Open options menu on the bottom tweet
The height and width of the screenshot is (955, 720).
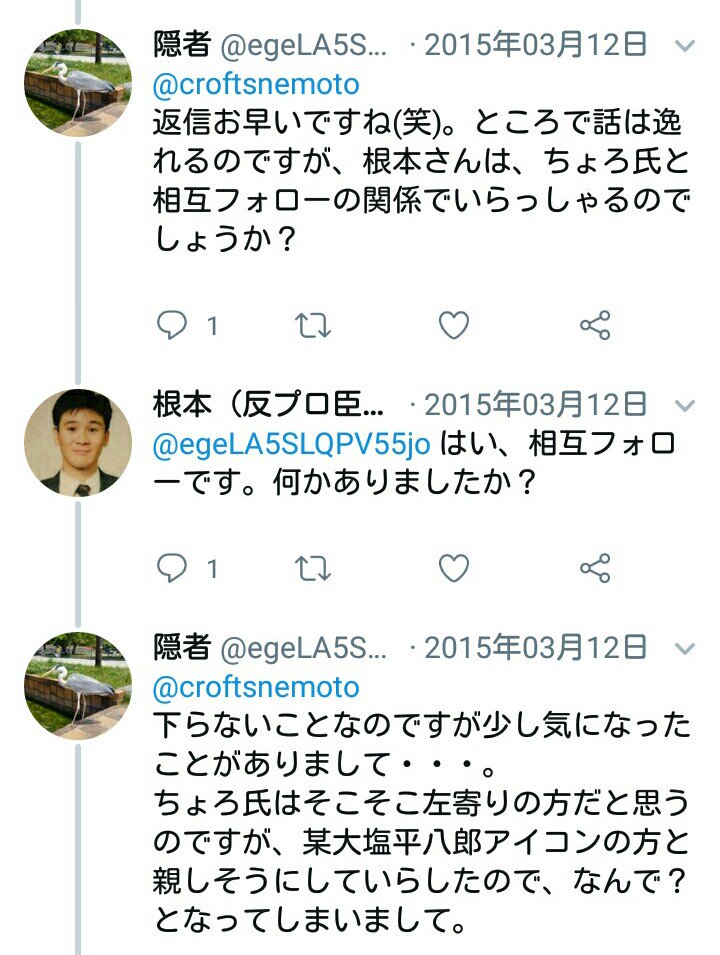coord(684,648)
